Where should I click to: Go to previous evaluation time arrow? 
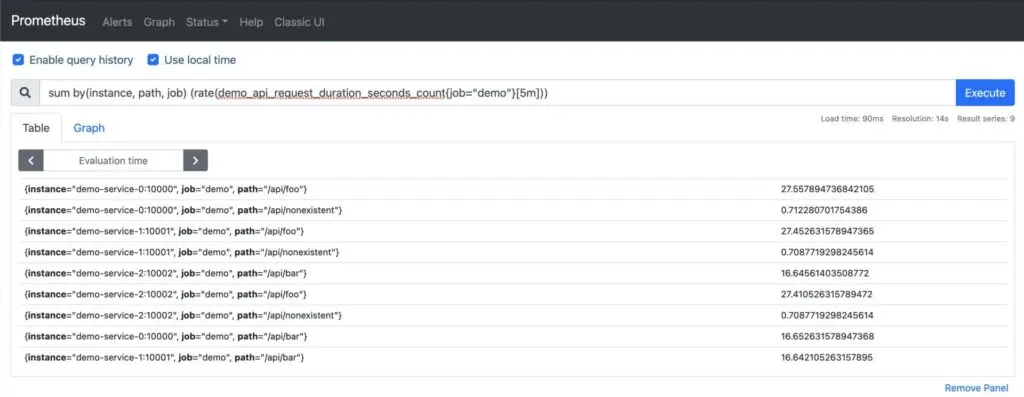pos(31,161)
